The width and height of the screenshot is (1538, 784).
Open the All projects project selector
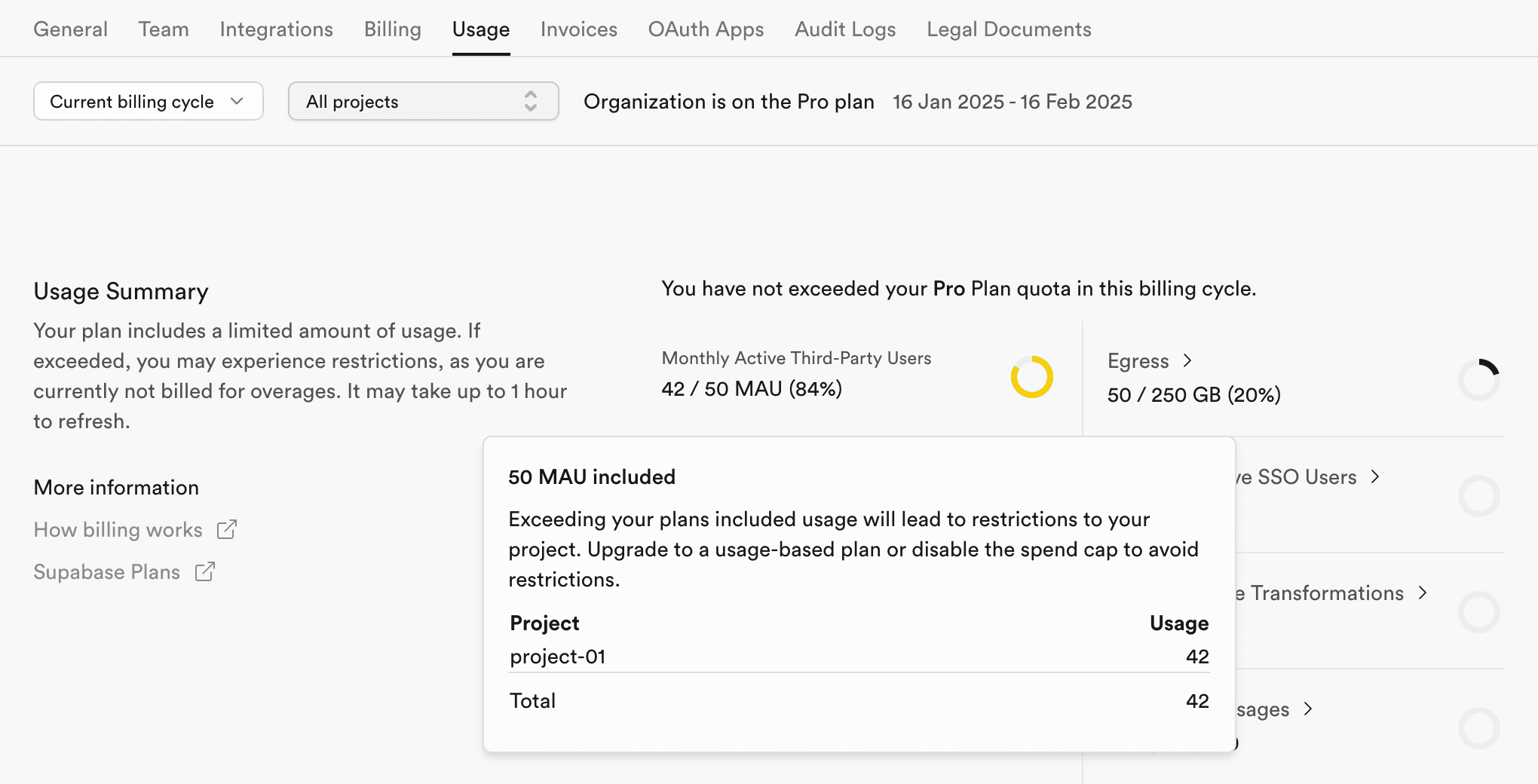point(422,101)
